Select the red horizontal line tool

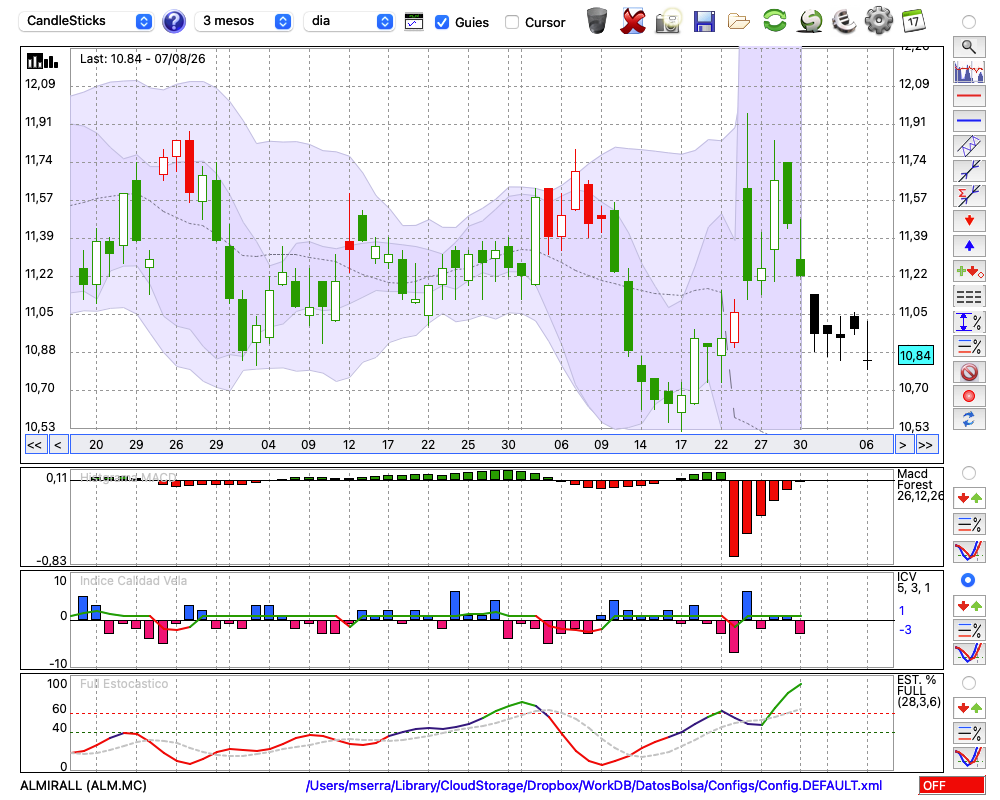click(969, 96)
